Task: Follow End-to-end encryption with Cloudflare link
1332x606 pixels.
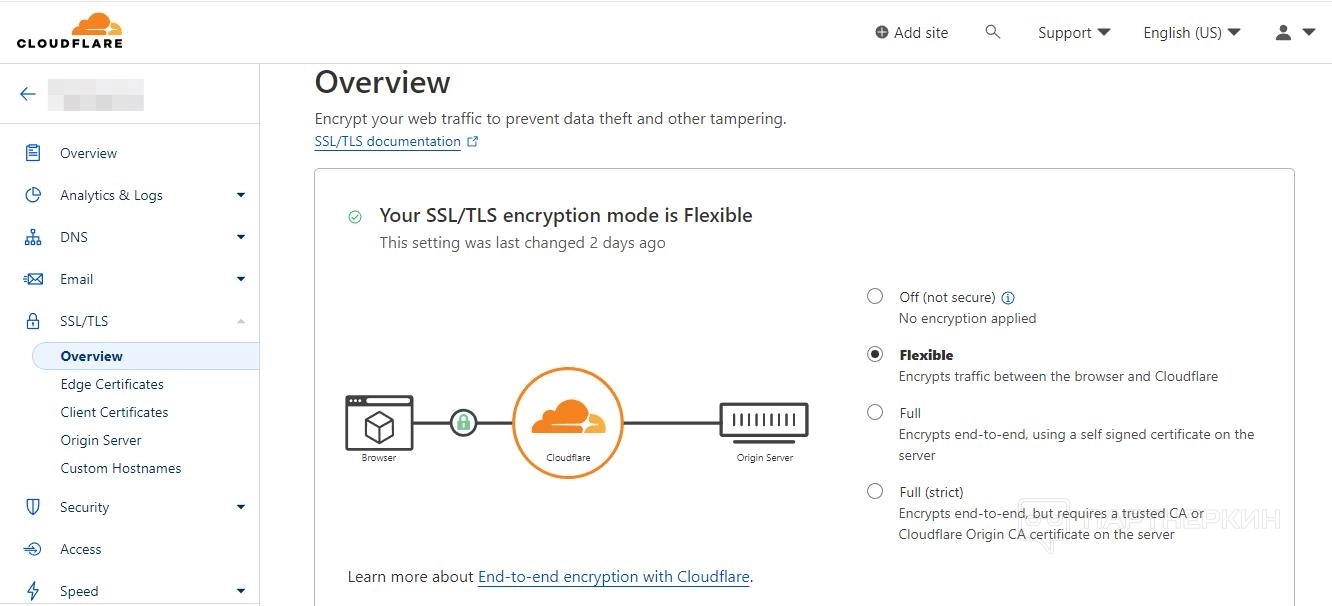Action: tap(613, 577)
